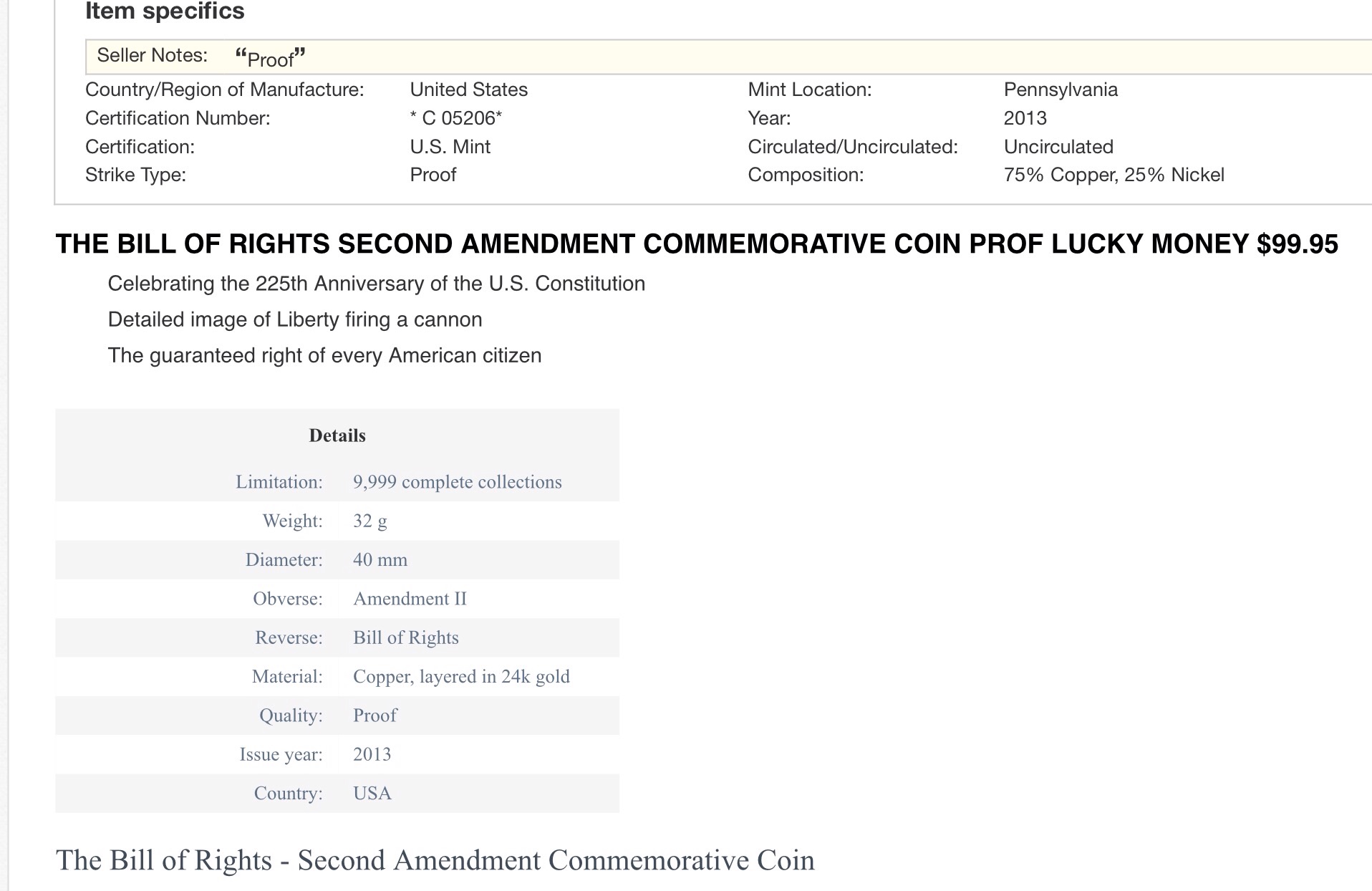Click the Amendment II obverse value
This screenshot has width=1372, height=891.
(x=410, y=599)
